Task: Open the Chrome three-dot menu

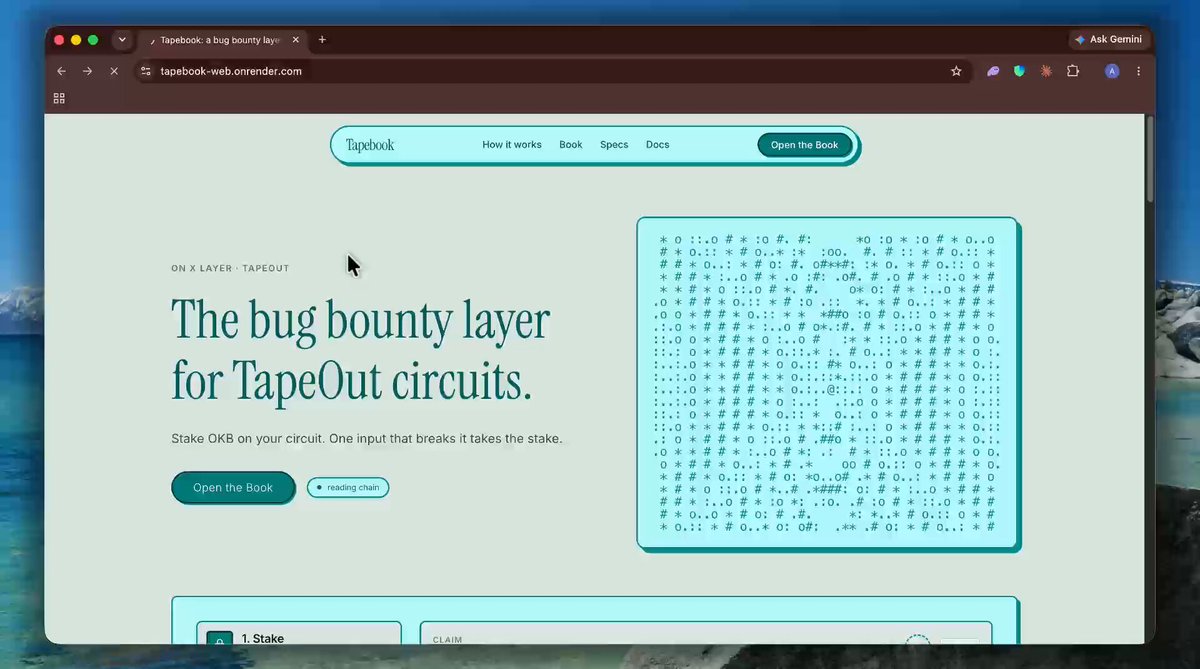Action: pyautogui.click(x=1138, y=71)
